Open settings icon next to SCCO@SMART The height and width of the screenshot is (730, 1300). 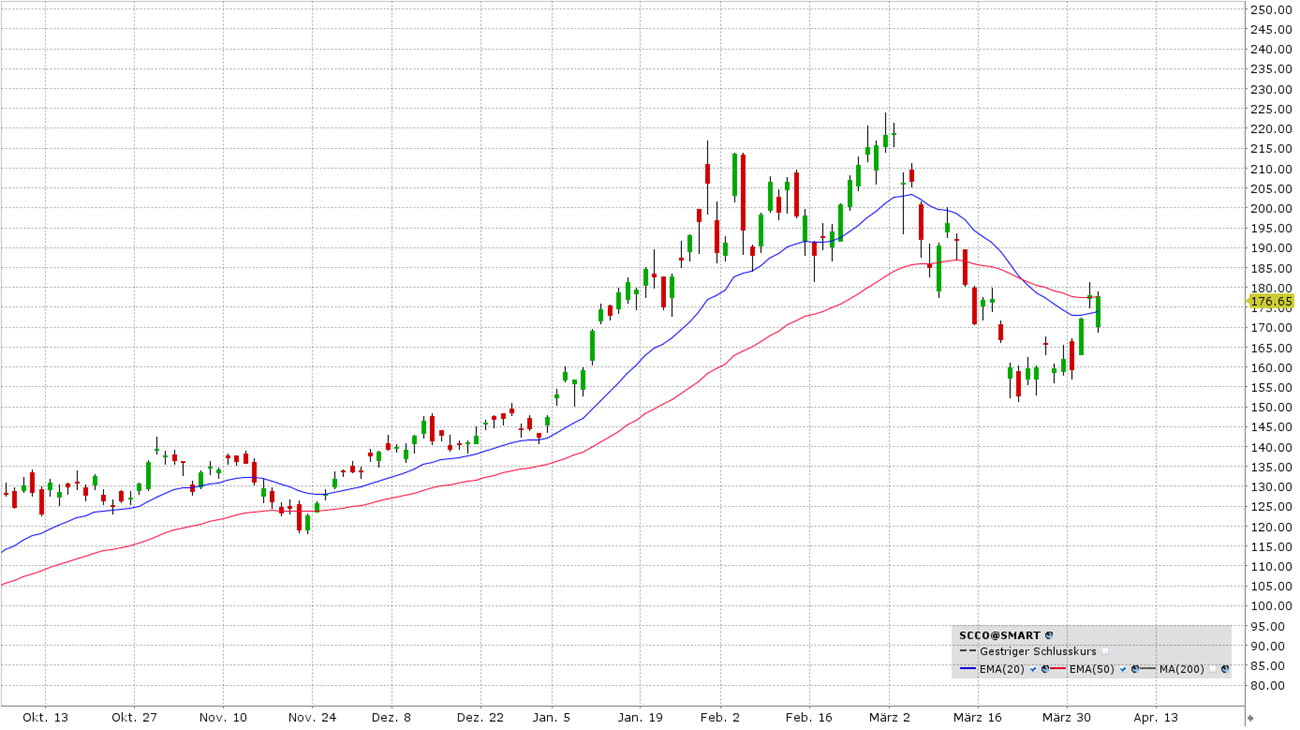tap(1049, 635)
